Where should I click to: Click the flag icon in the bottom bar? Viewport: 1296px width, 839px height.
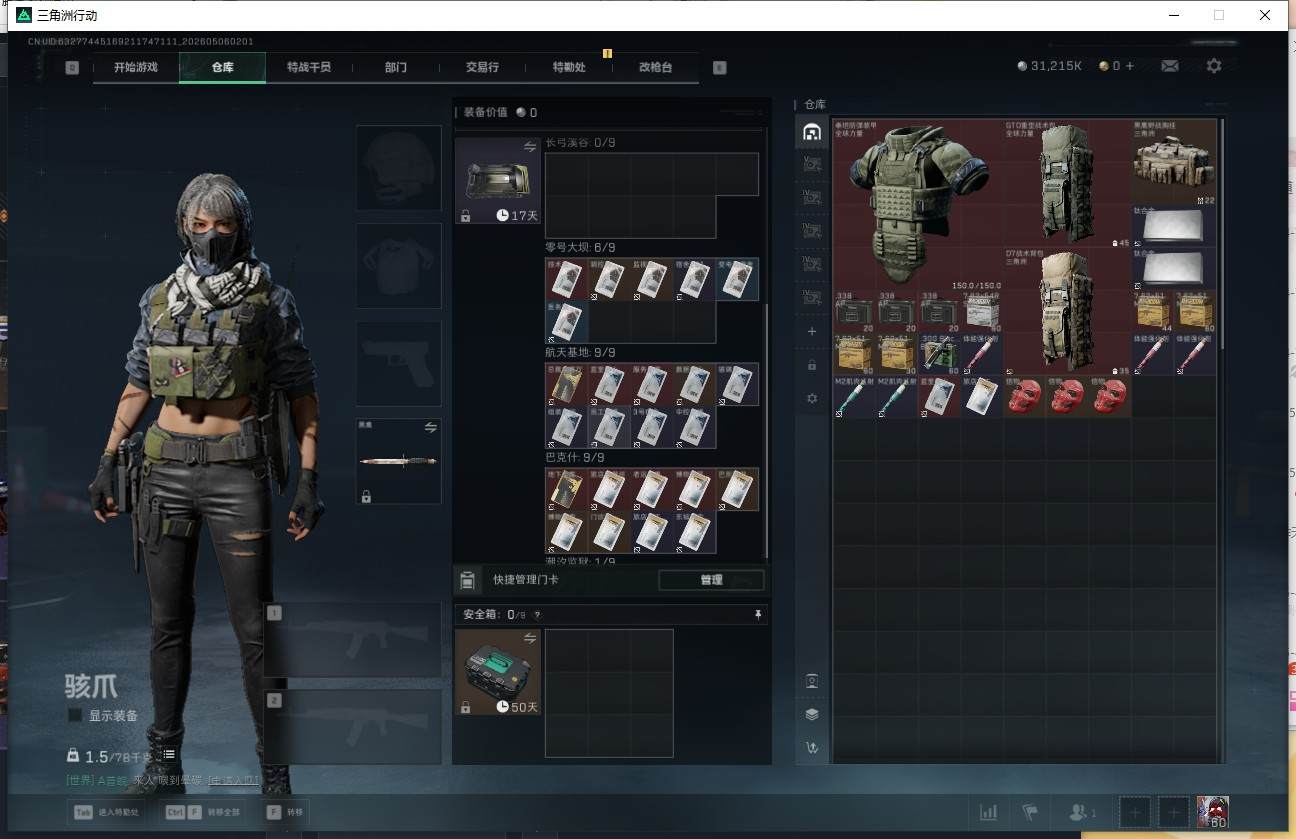click(1029, 813)
